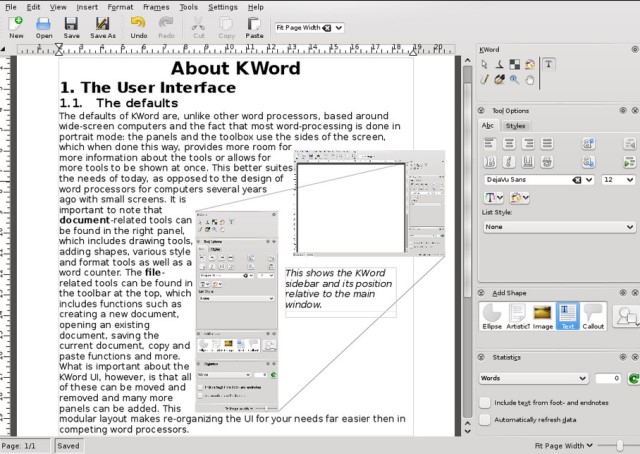This screenshot has width=640, height=454.
Task: Pick the Image shape in Add Shape
Action: 542,316
